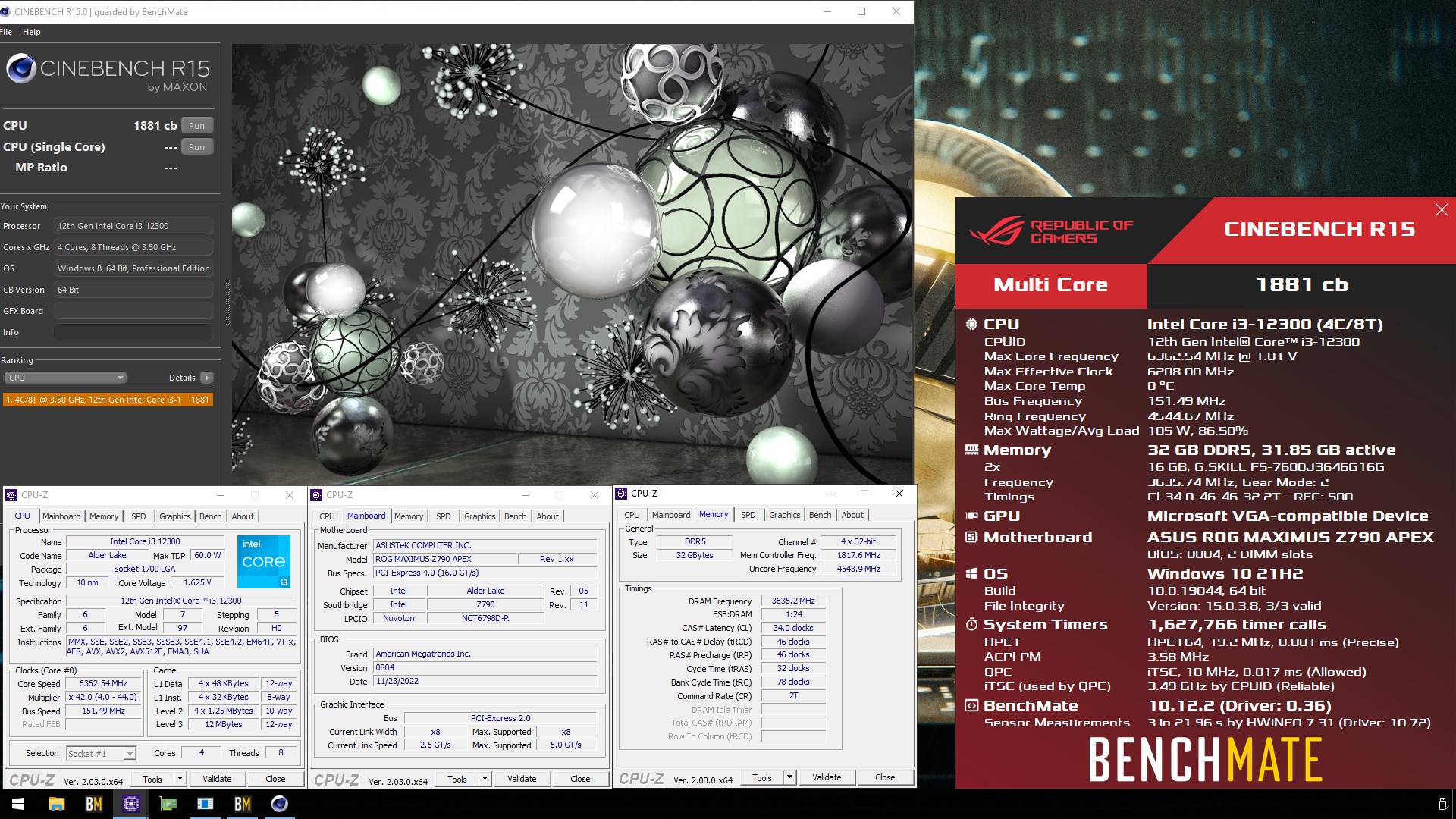
Task: Click the middle CPU-Z window title icon
Action: (316, 495)
